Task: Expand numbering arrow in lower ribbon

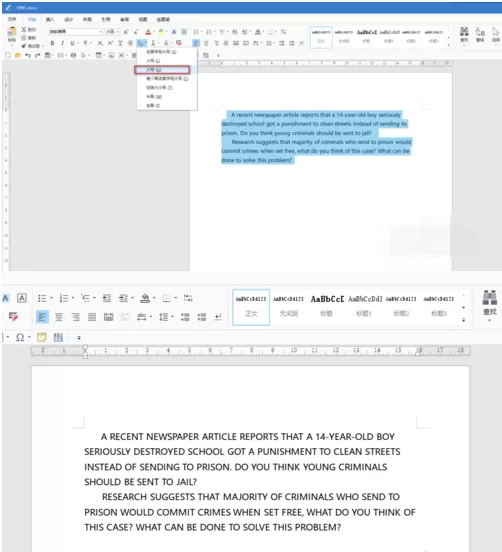Action: (73, 298)
